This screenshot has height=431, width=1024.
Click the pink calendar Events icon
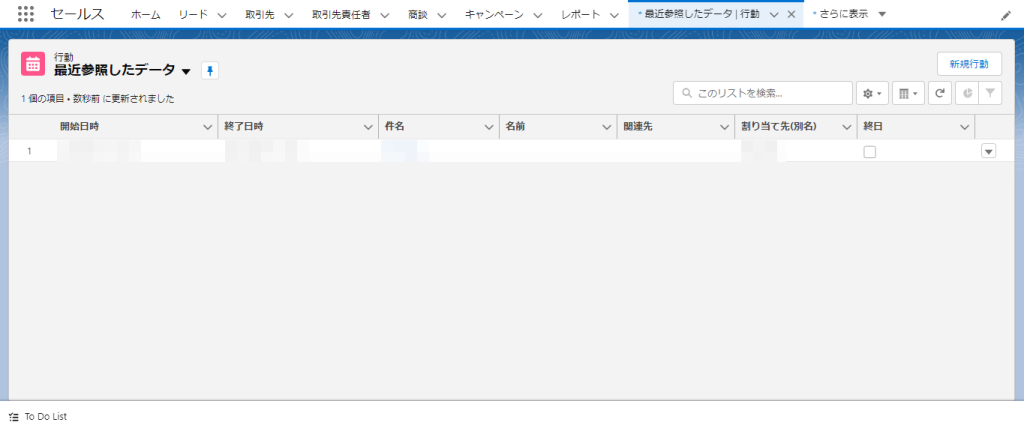click(33, 64)
